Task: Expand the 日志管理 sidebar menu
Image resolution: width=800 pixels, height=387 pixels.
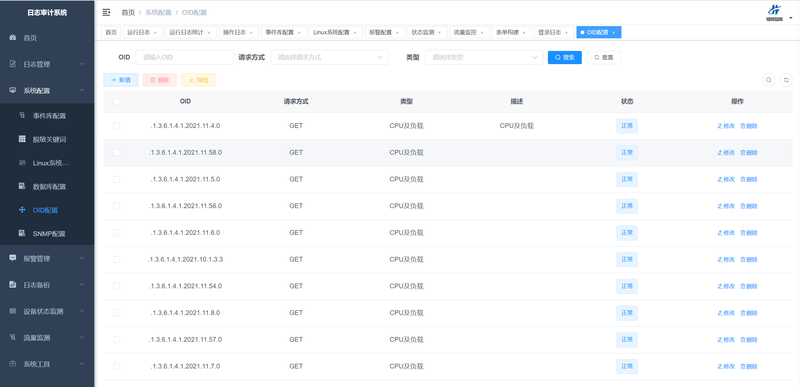Action: click(82, 64)
